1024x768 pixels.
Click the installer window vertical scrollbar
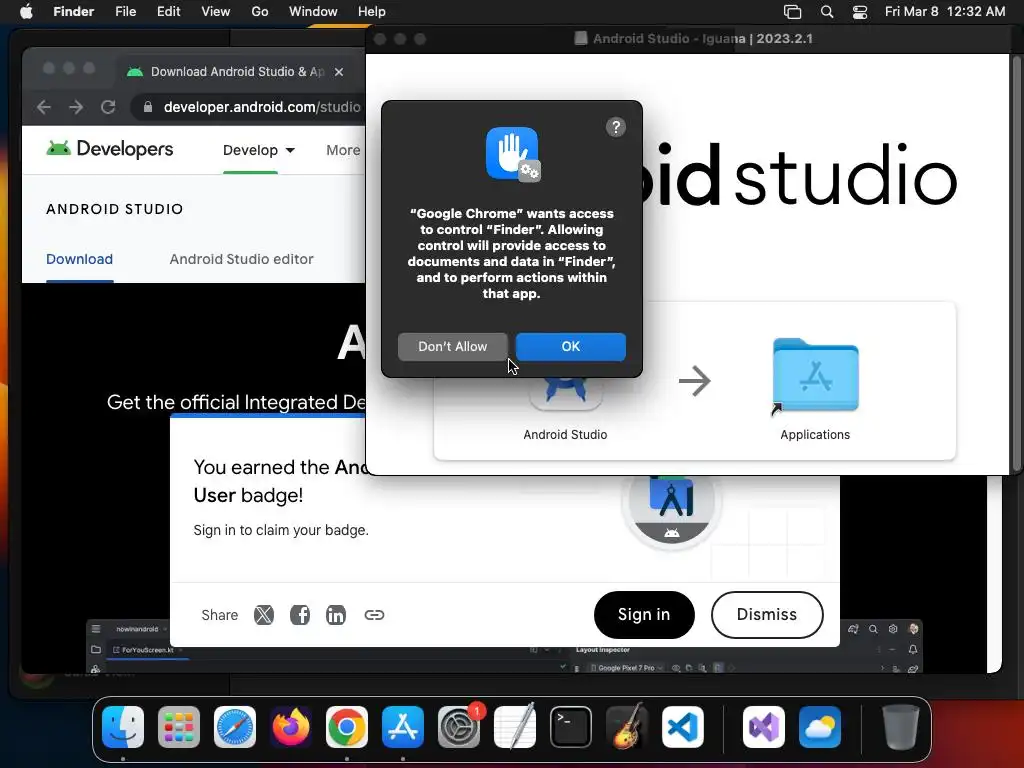[x=1016, y=263]
